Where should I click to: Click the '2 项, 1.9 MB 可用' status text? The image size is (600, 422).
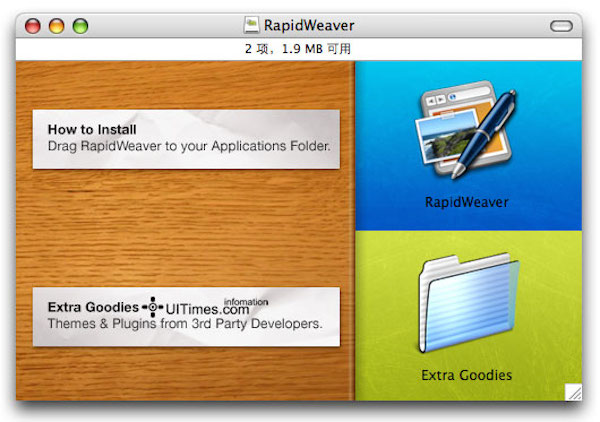[x=298, y=49]
